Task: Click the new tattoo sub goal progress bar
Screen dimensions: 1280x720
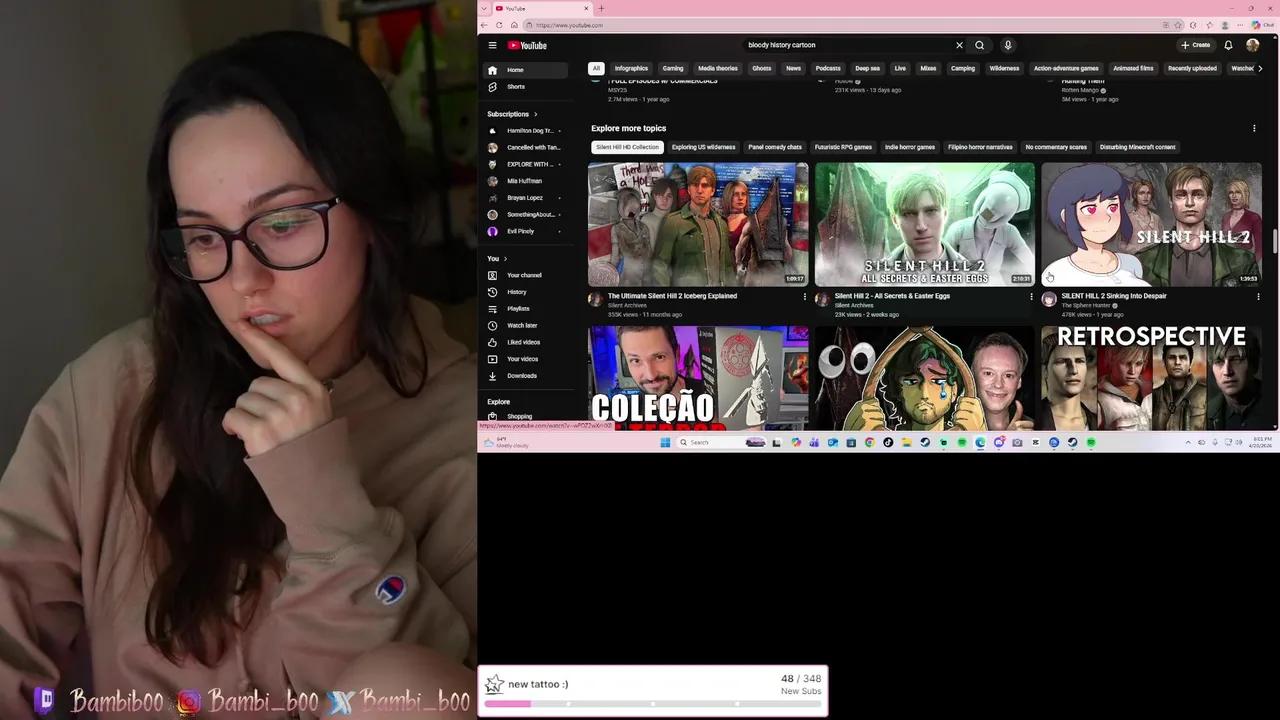Action: (x=653, y=704)
